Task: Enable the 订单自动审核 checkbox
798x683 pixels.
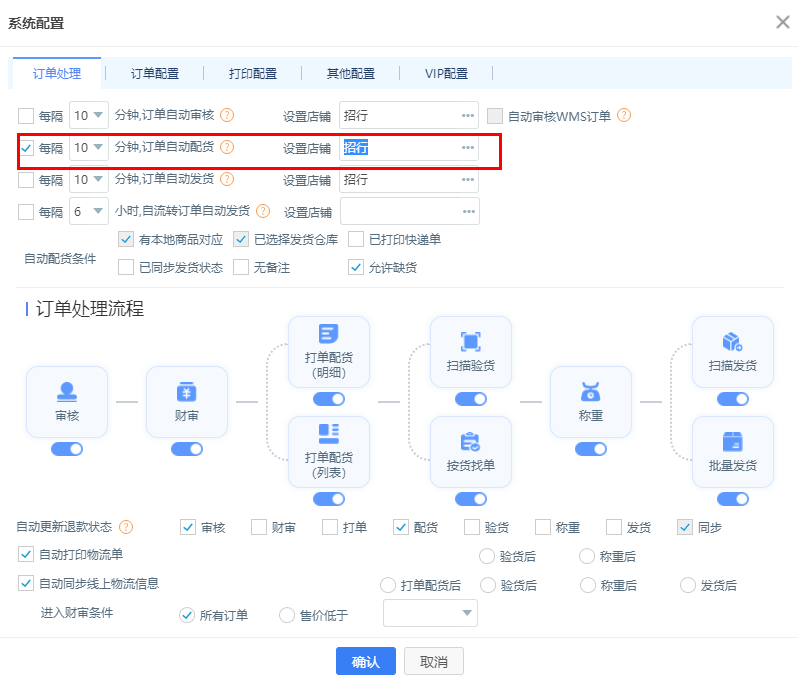Action: (26, 116)
